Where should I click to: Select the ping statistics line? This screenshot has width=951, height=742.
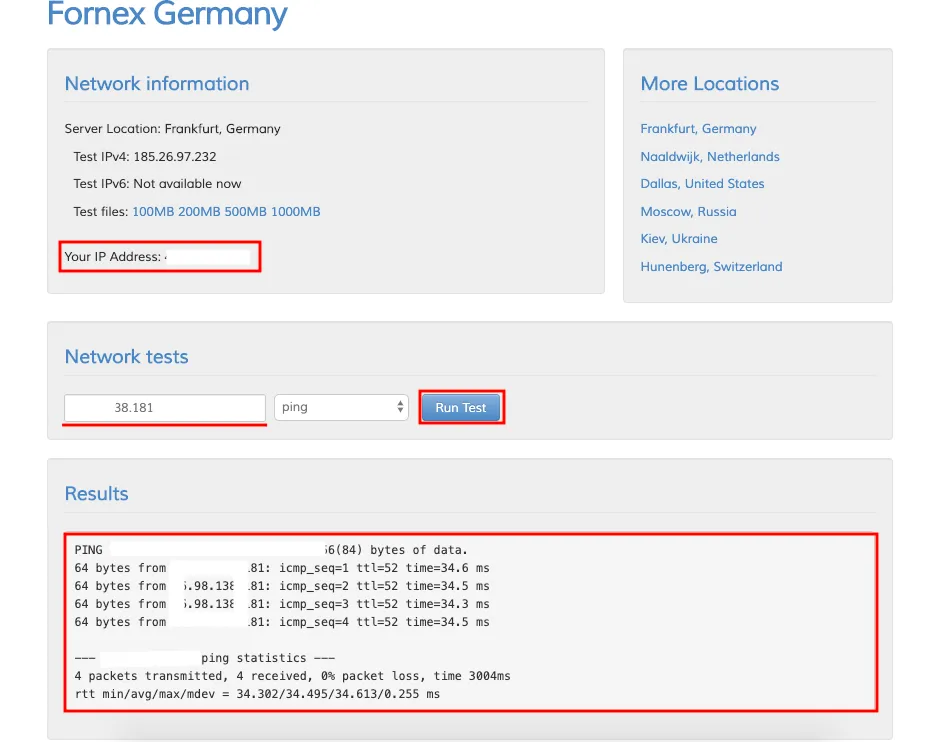(x=205, y=658)
